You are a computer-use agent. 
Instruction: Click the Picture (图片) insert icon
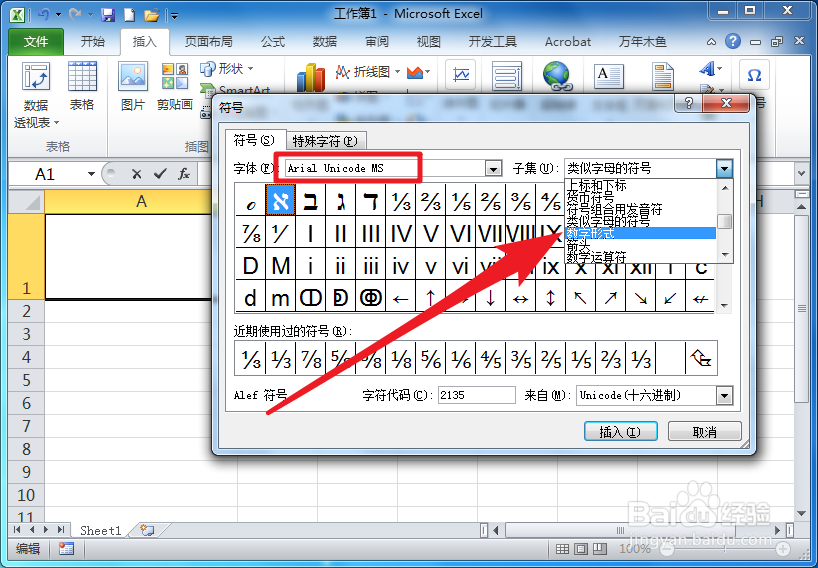[x=133, y=78]
